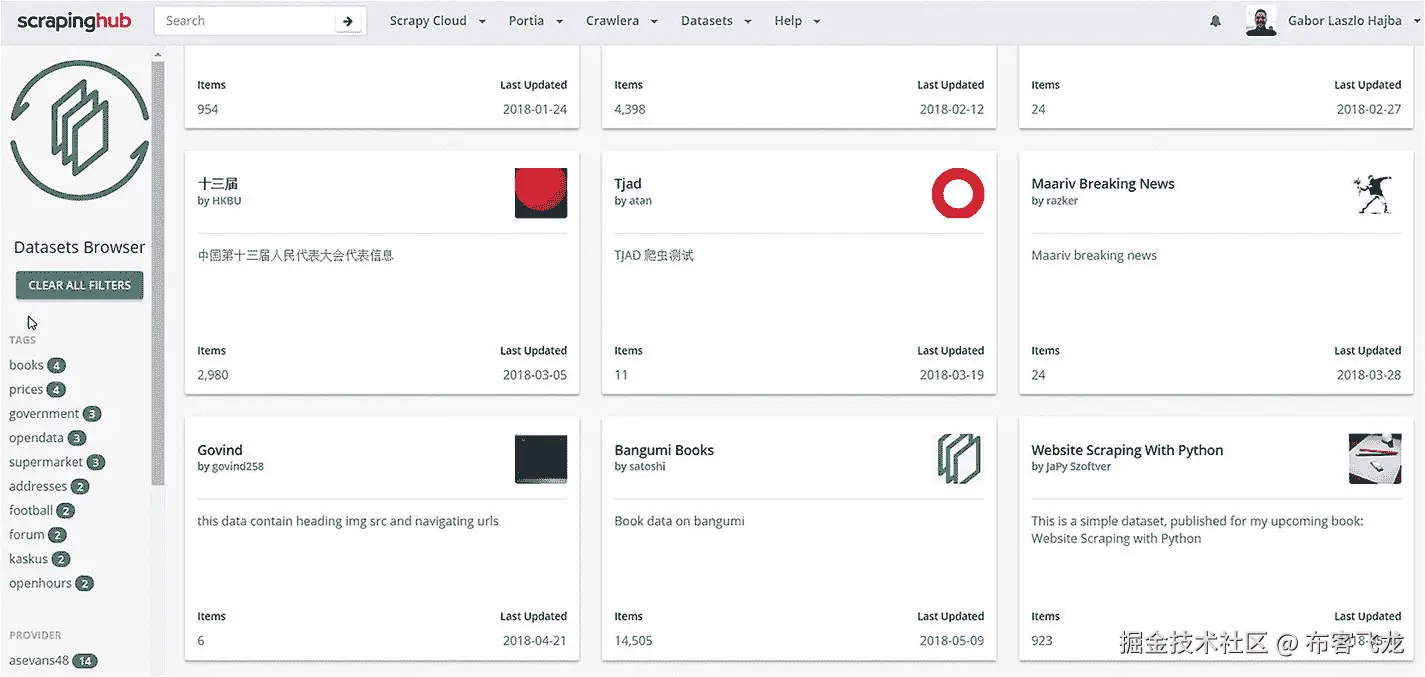The height and width of the screenshot is (677, 1425).
Task: Filter by the forum tag
Action: pos(37,534)
